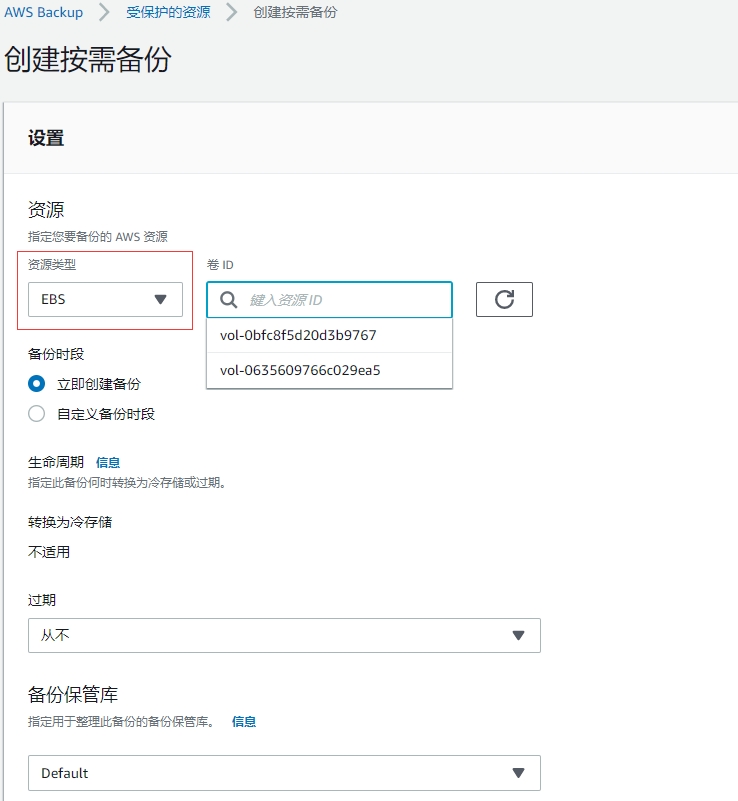Click the magnifier icon in the 卷 ID search box
The image size is (738, 801).
pyautogui.click(x=228, y=300)
